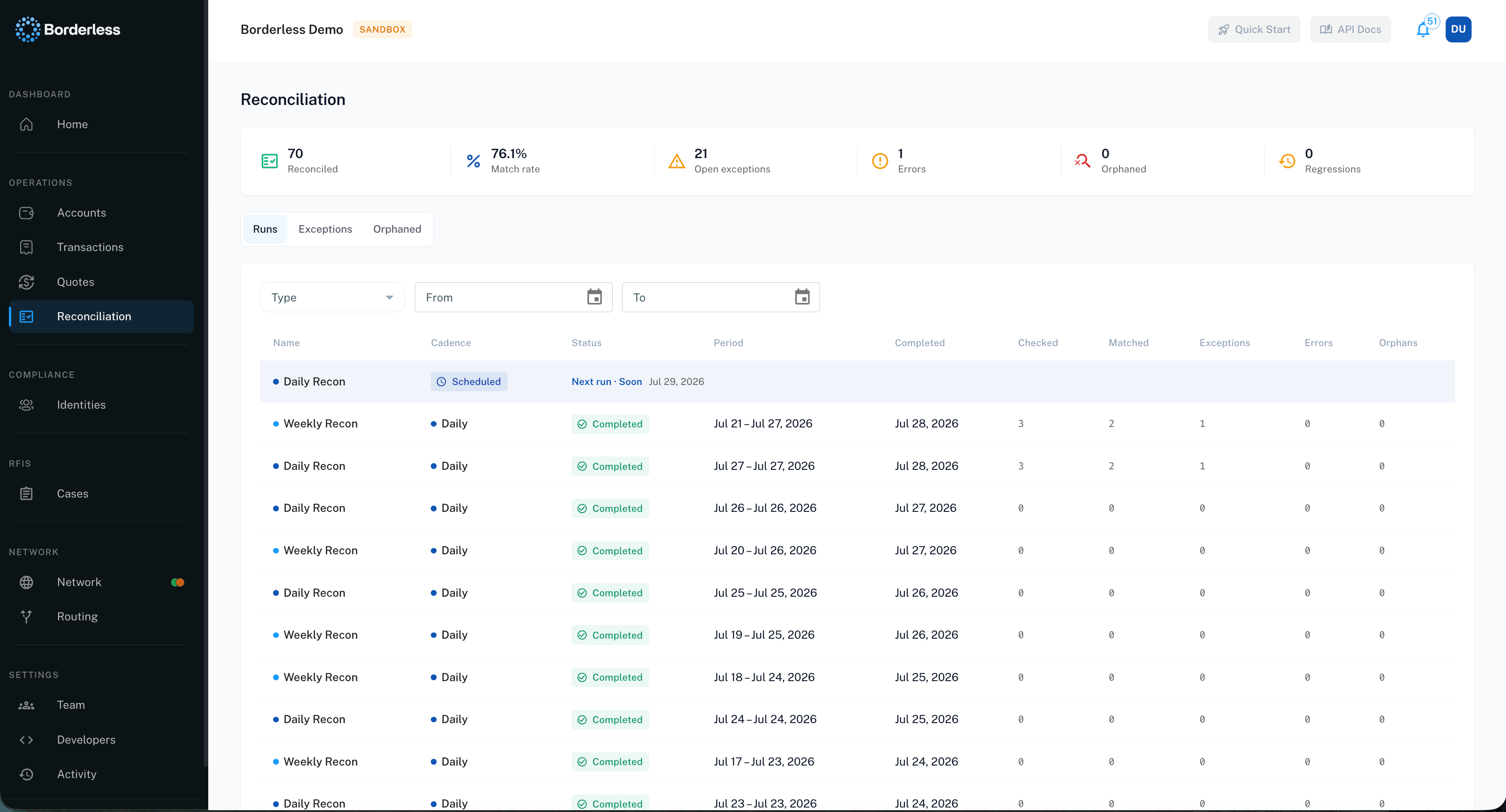Open the To date calendar icon
This screenshot has width=1506, height=812.
[802, 297]
